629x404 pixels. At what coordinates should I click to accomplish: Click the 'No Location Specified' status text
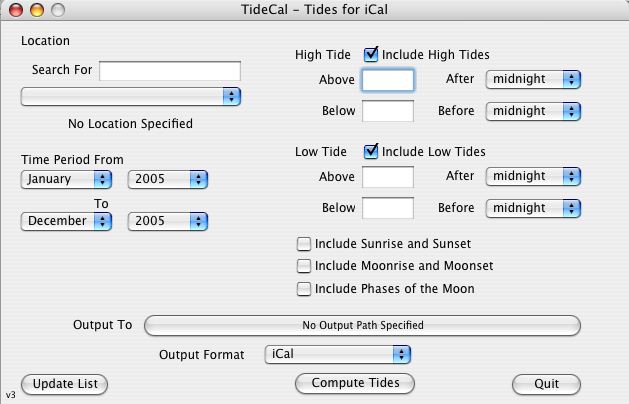pos(130,124)
